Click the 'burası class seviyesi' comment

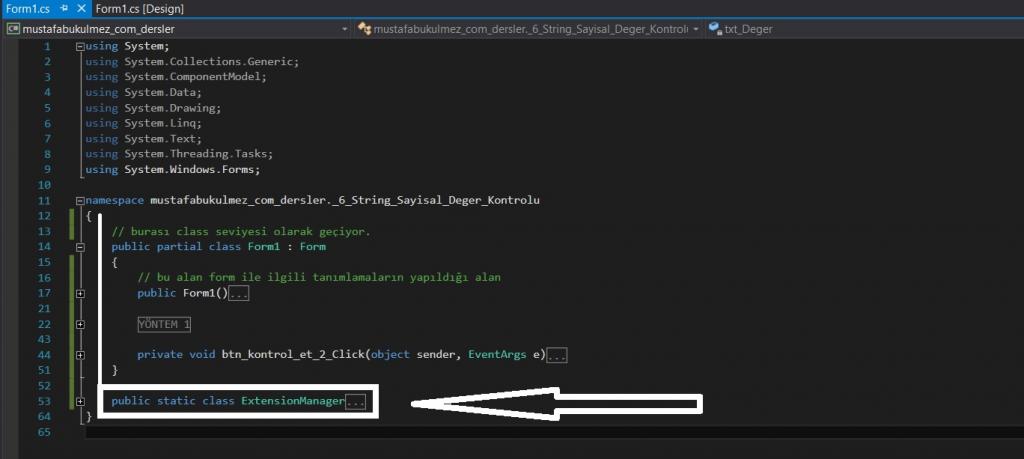click(x=241, y=231)
